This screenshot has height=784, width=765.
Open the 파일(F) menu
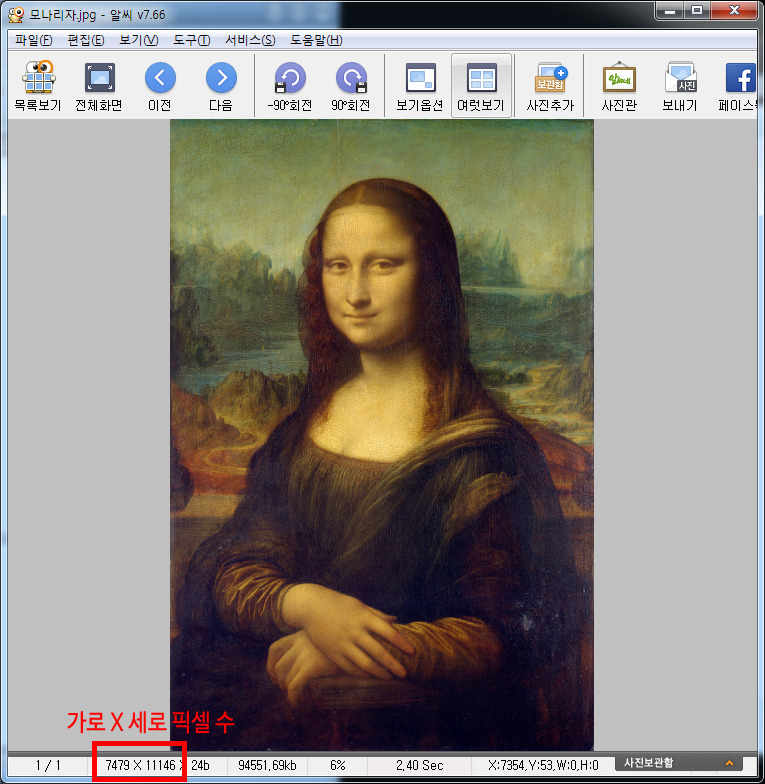point(34,40)
